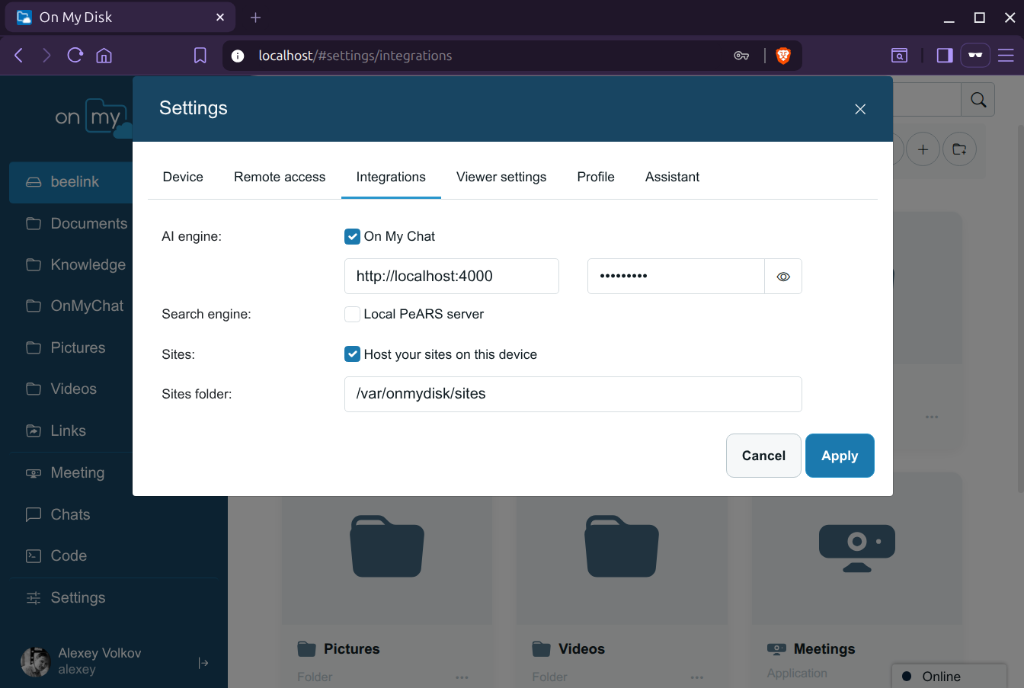Click the logout arrow icon next to Alexey Volkov
Image resolution: width=1024 pixels, height=688 pixels.
(203, 663)
